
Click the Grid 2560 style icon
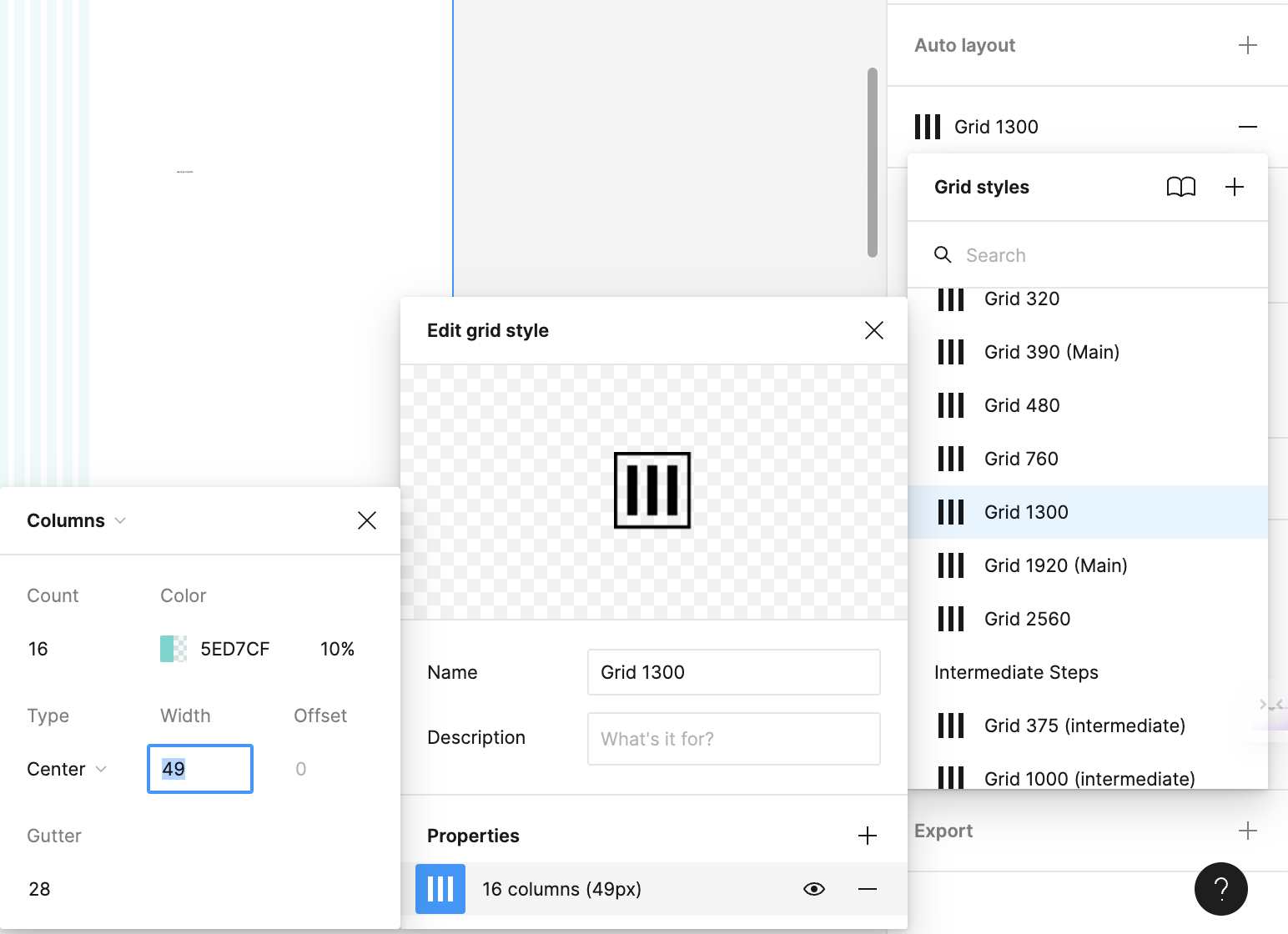point(951,618)
